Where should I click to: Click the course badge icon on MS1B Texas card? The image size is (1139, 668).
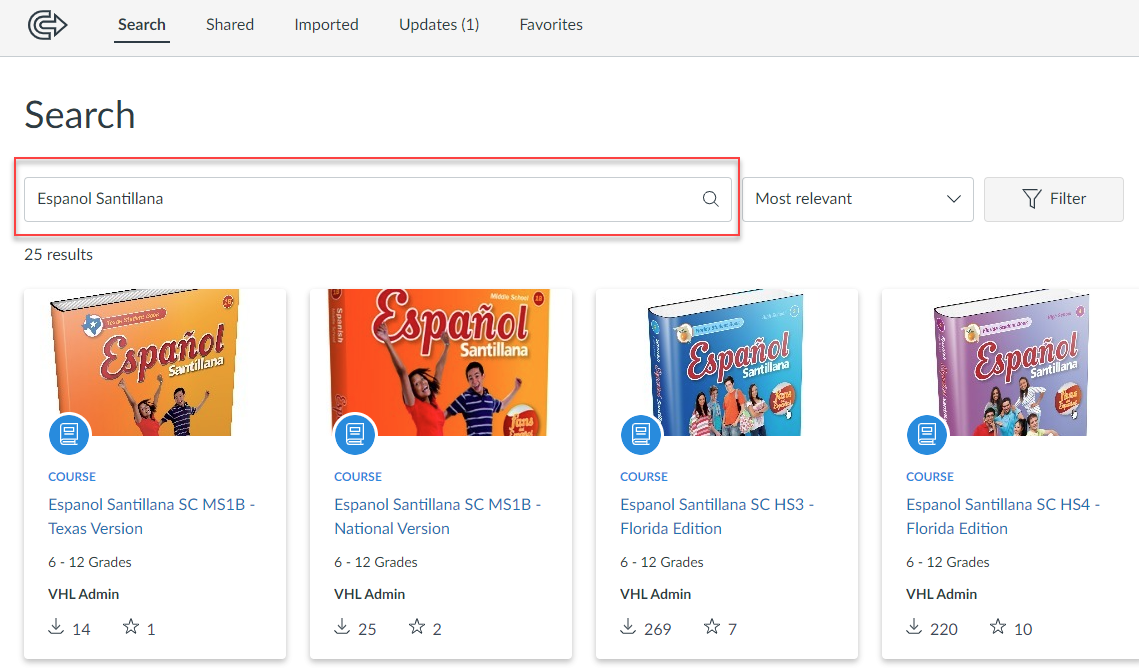69,434
